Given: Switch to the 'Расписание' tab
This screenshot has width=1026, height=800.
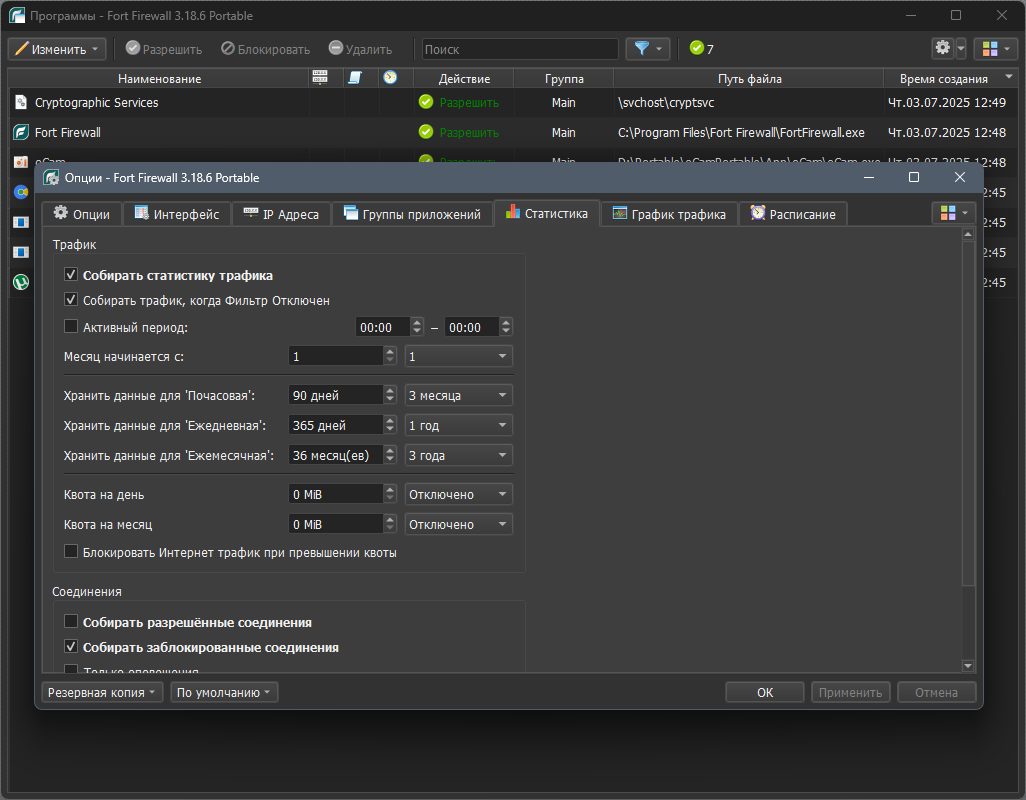Looking at the screenshot, I should [x=793, y=214].
